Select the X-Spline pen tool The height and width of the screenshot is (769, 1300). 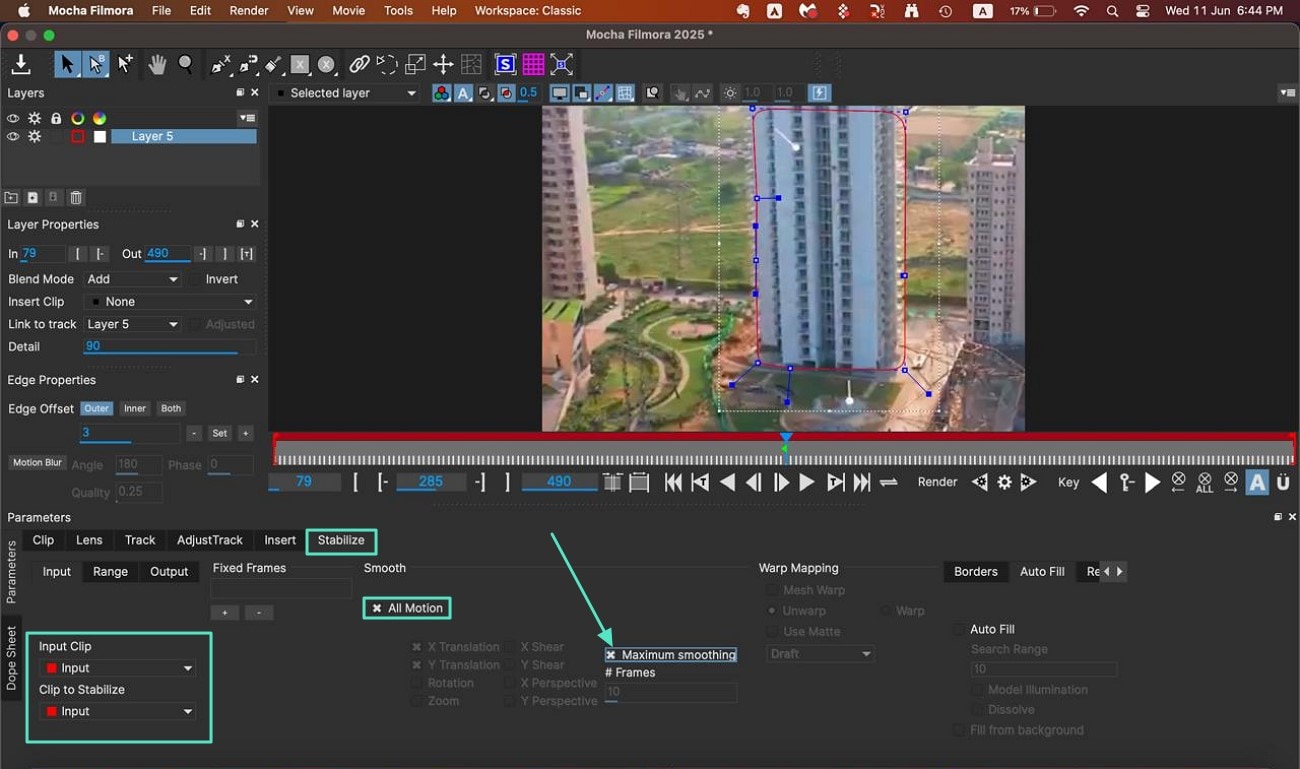click(221, 65)
